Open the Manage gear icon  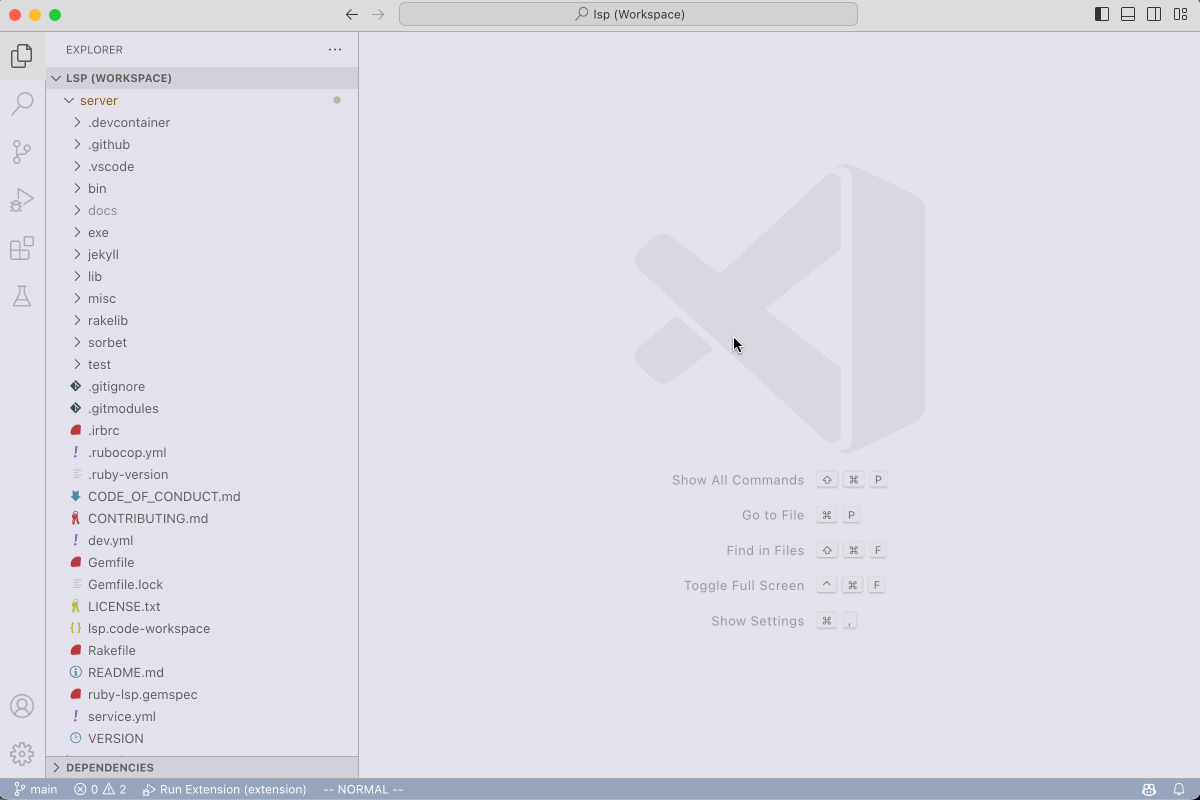pyautogui.click(x=22, y=754)
